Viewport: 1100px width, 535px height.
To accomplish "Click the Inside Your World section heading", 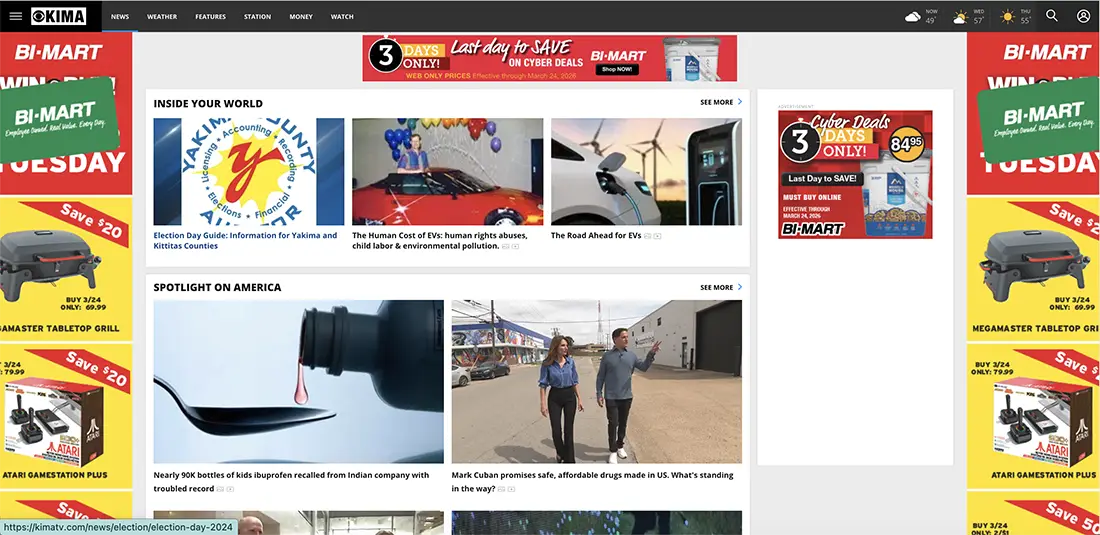I will (x=208, y=104).
